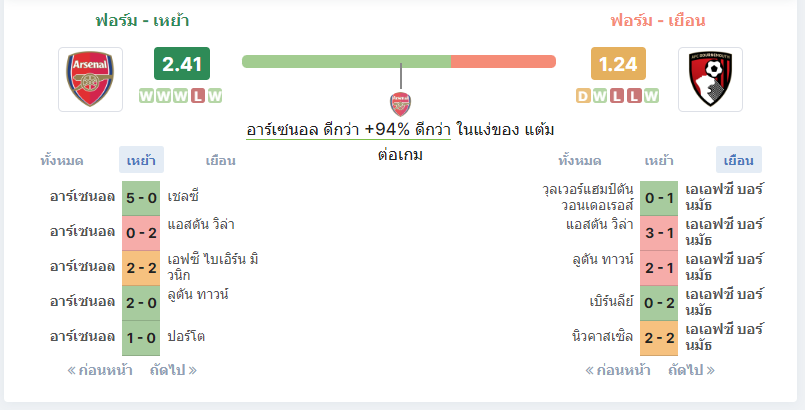Image resolution: width=805 pixels, height=410 pixels.
Task: Switch to เหย้า tab under Bournemouth form
Action: pos(659,160)
